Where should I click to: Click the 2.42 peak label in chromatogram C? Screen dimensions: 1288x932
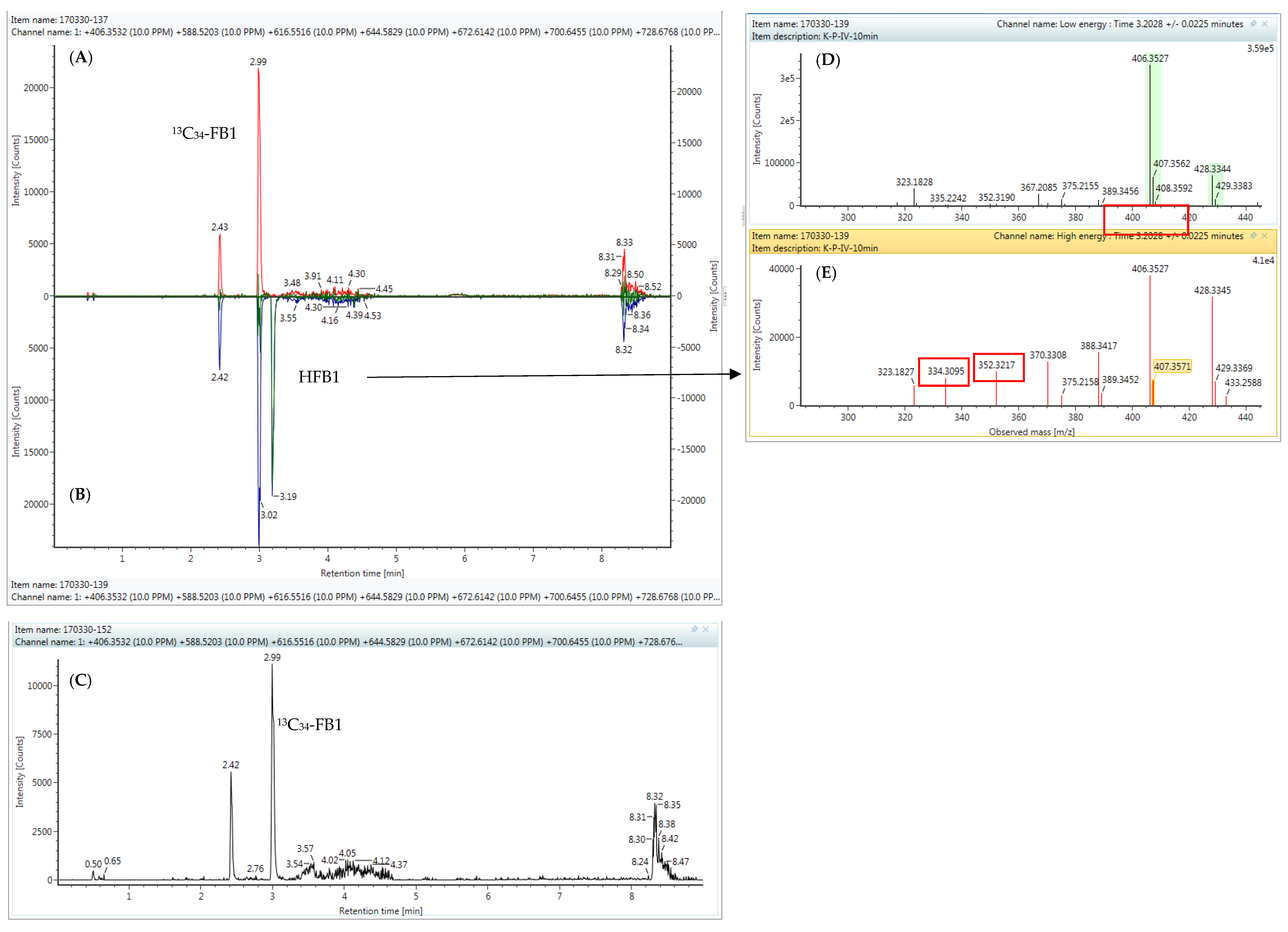coord(231,765)
